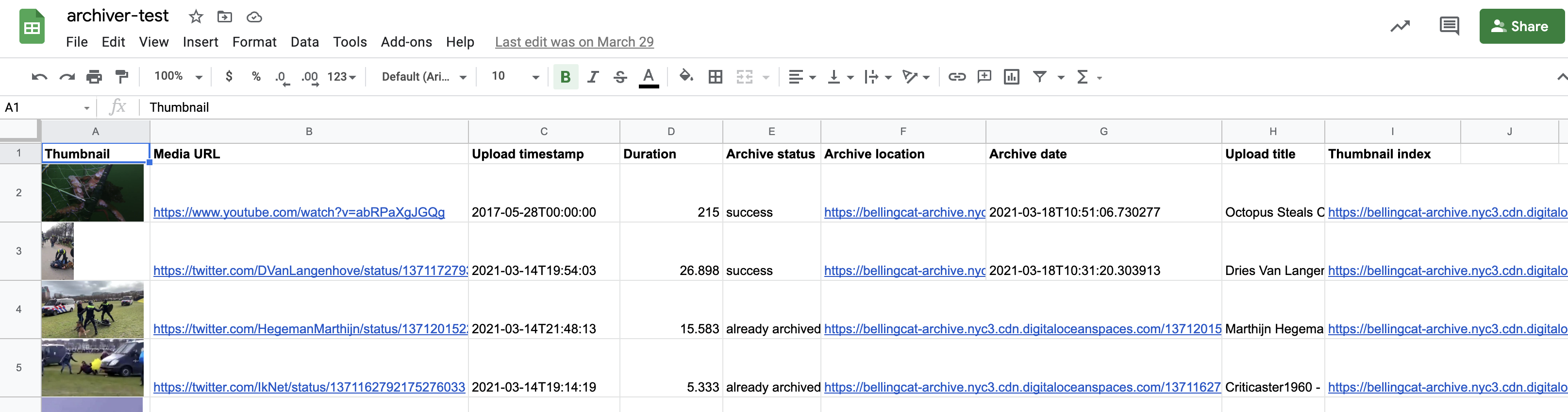Viewport: 1568px width, 412px height.
Task: Click the undo icon in toolbar
Action: click(39, 77)
